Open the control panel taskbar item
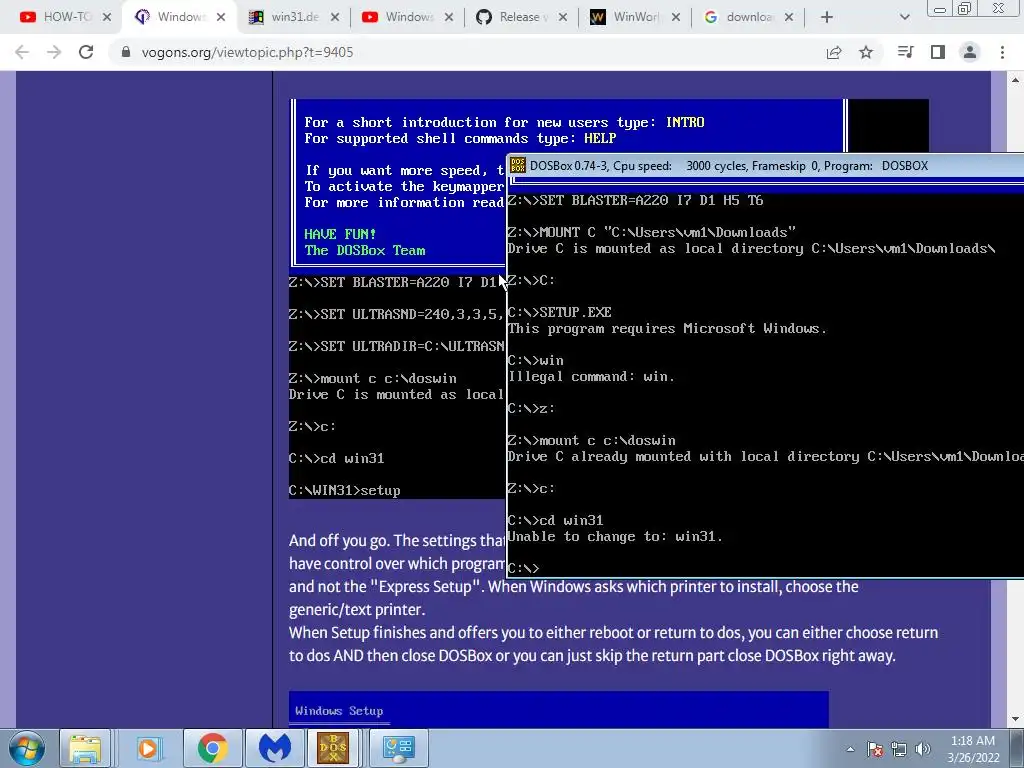 click(398, 748)
